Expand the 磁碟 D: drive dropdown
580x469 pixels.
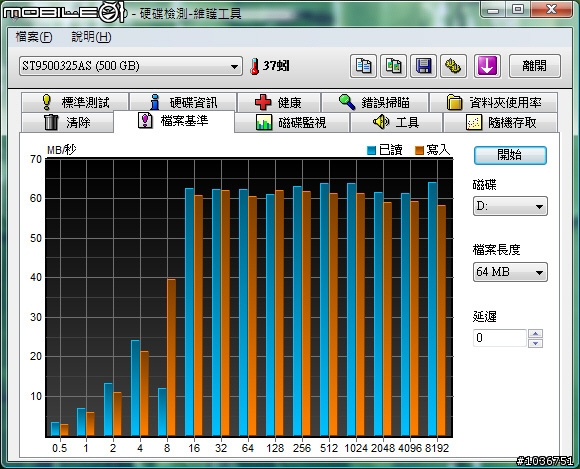click(510, 206)
